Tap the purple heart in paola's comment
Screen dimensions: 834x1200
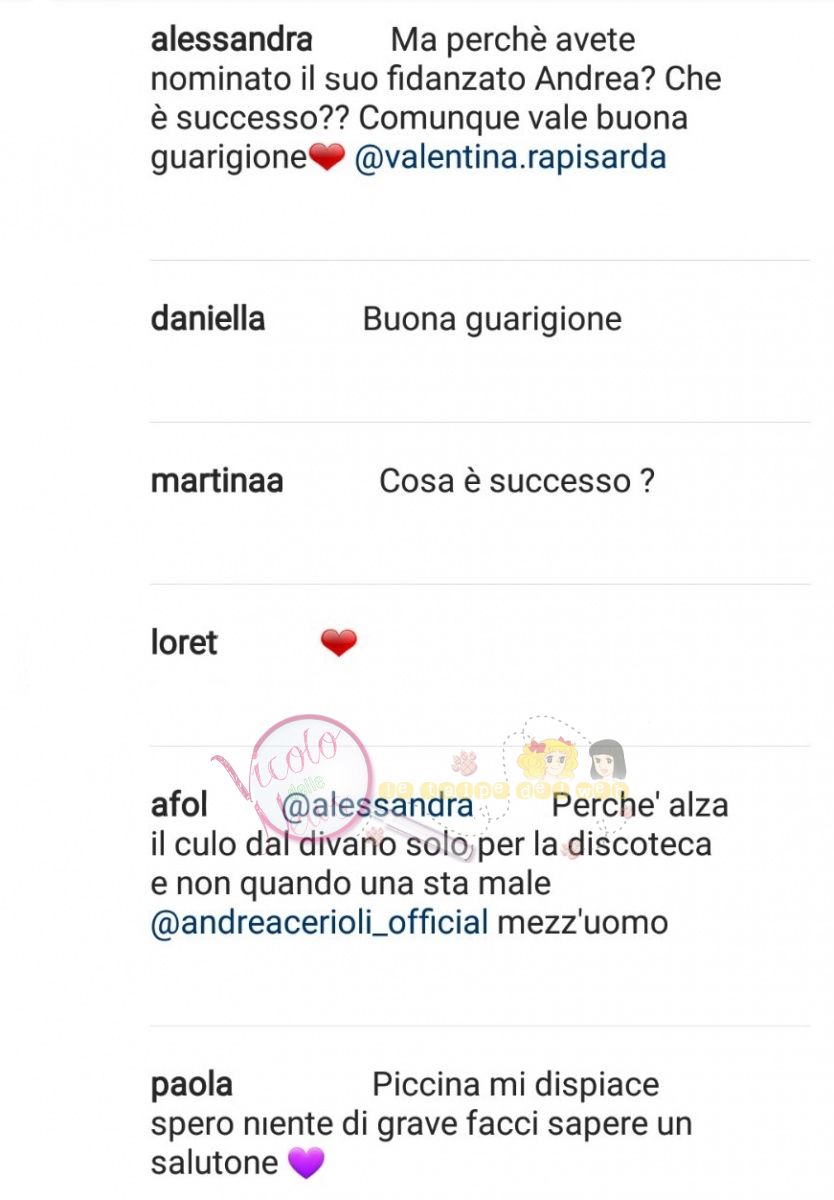point(306,1164)
